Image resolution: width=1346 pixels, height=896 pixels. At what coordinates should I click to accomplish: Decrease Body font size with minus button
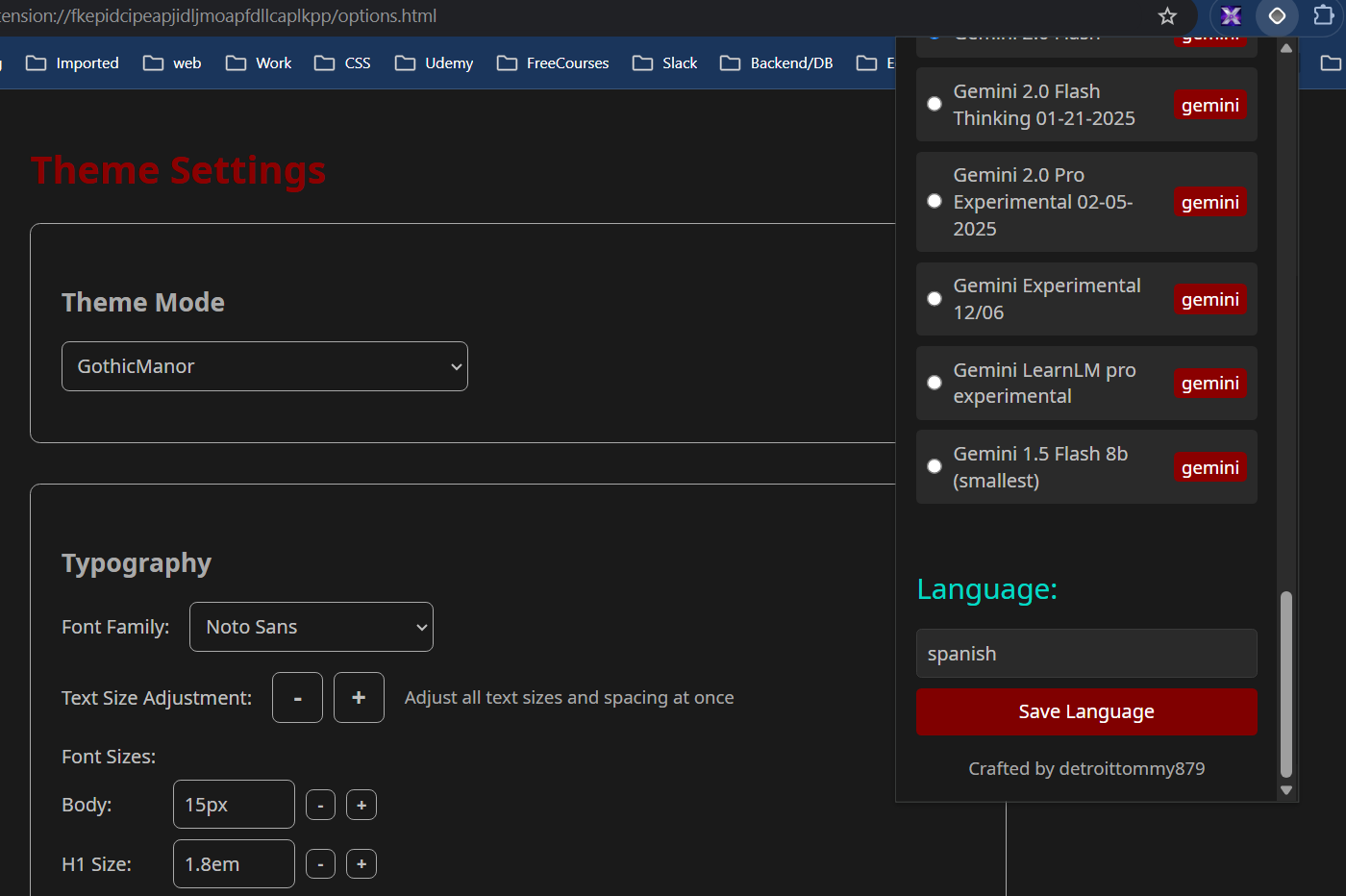(x=320, y=805)
